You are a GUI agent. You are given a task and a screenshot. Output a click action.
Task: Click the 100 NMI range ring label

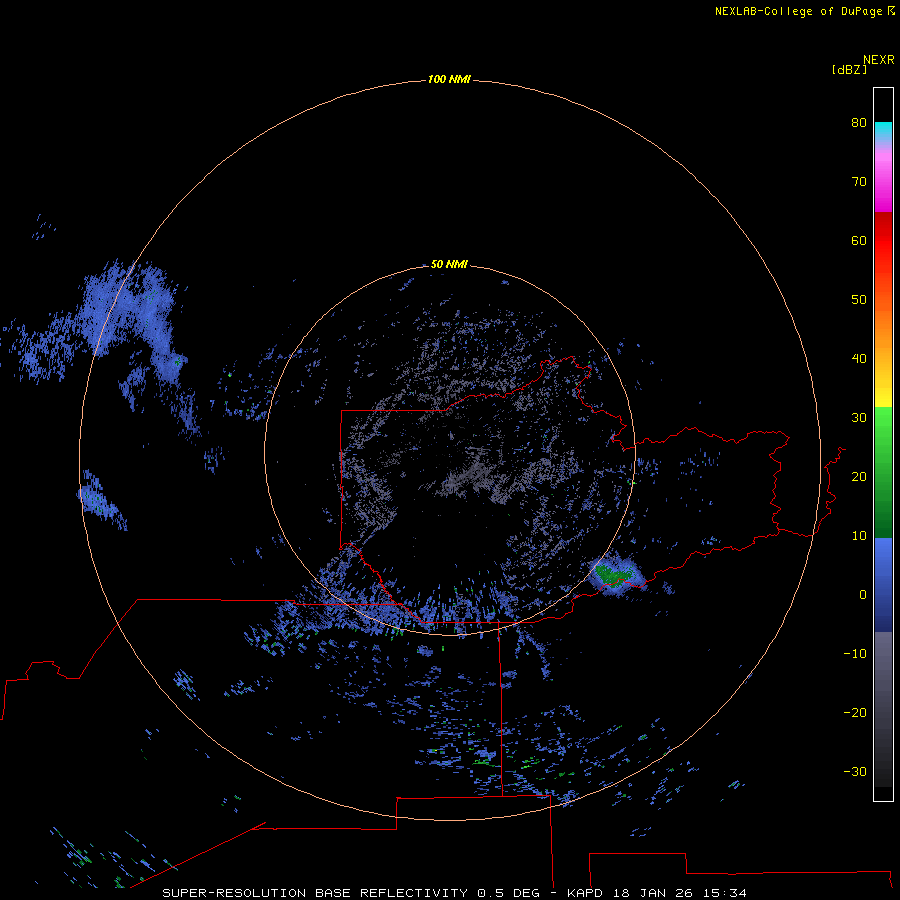(x=449, y=79)
